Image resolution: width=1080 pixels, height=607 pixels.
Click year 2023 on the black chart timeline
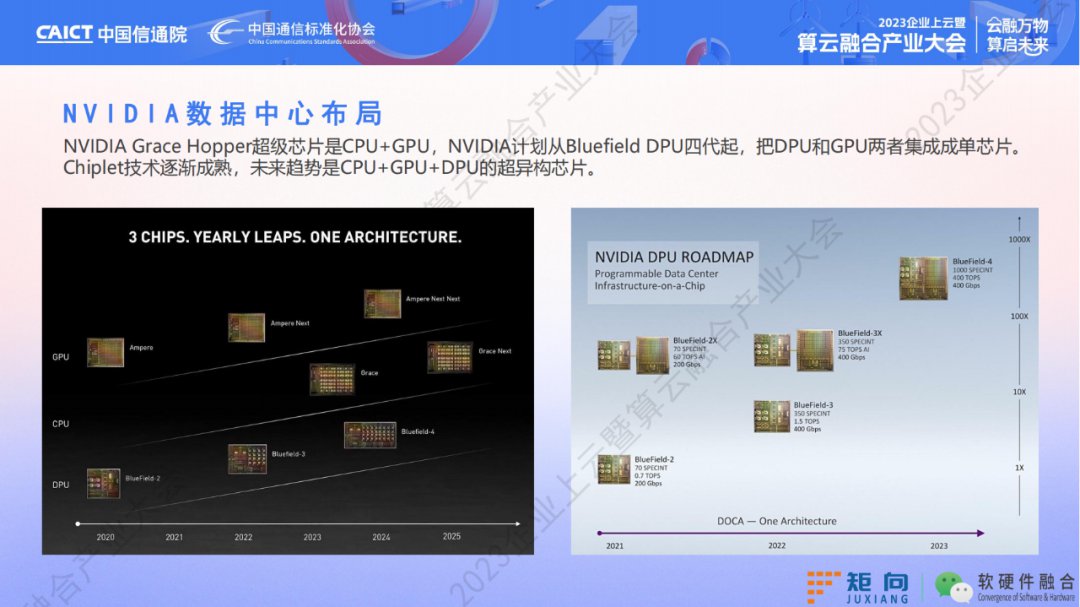(x=312, y=537)
